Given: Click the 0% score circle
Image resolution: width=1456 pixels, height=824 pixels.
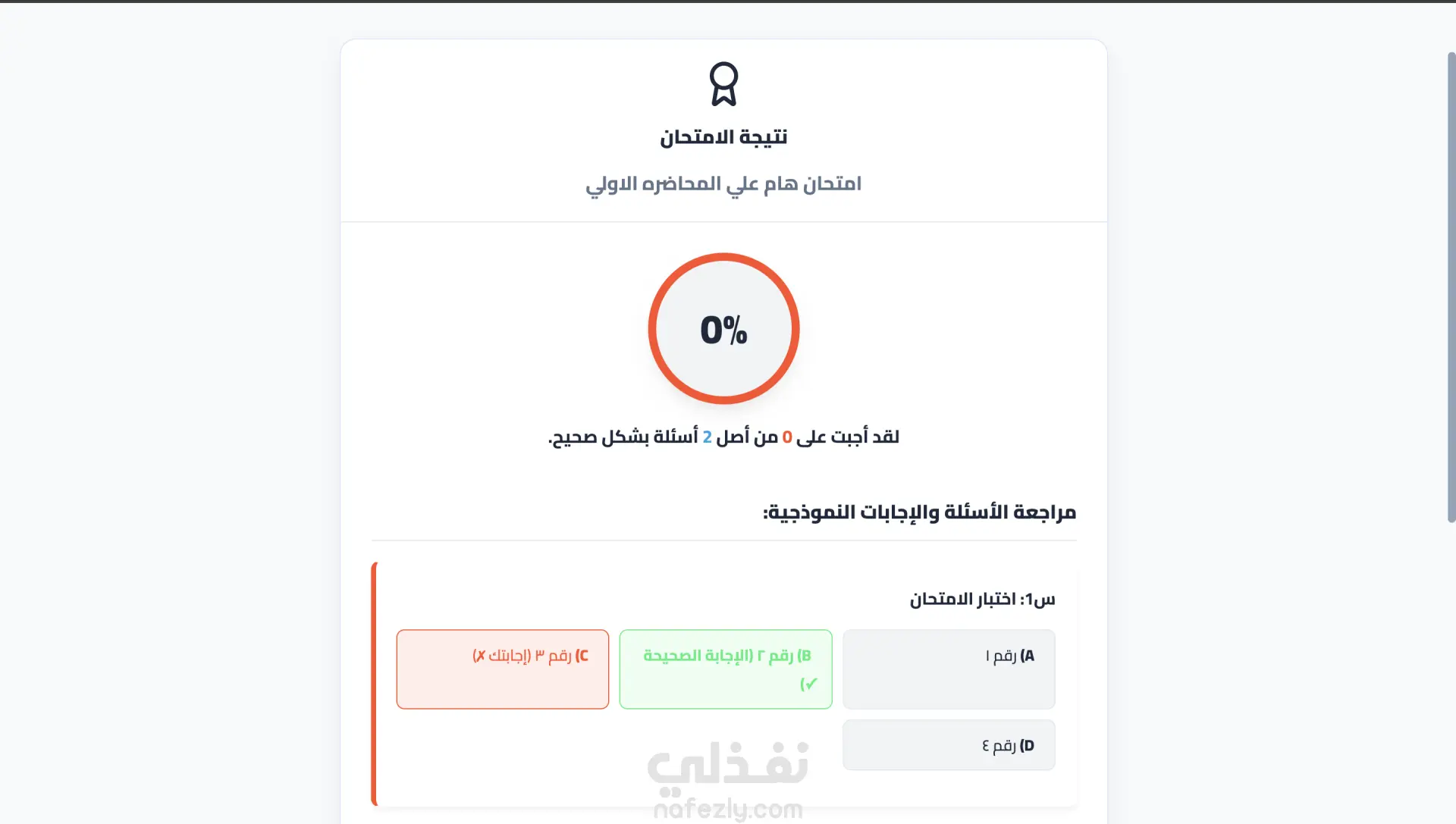Looking at the screenshot, I should (x=723, y=328).
